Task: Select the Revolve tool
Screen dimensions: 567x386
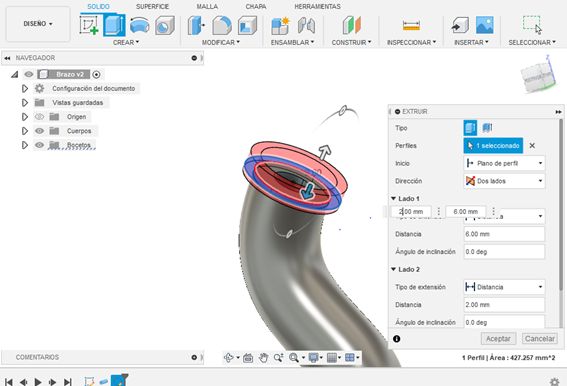Action: click(x=140, y=25)
